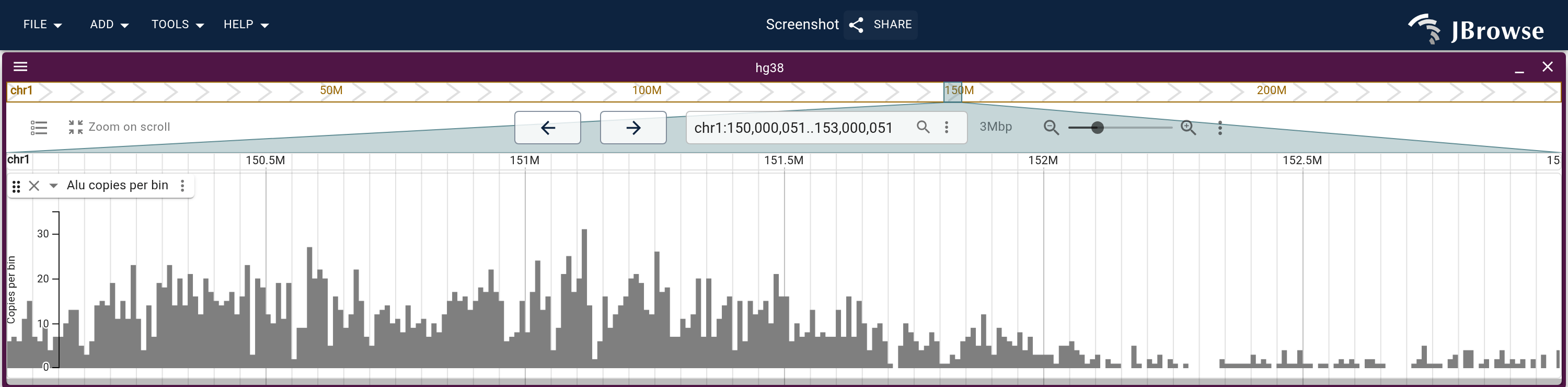Click the 152.5M ruler label
Screen dimensions: 1568x387
[1302, 160]
